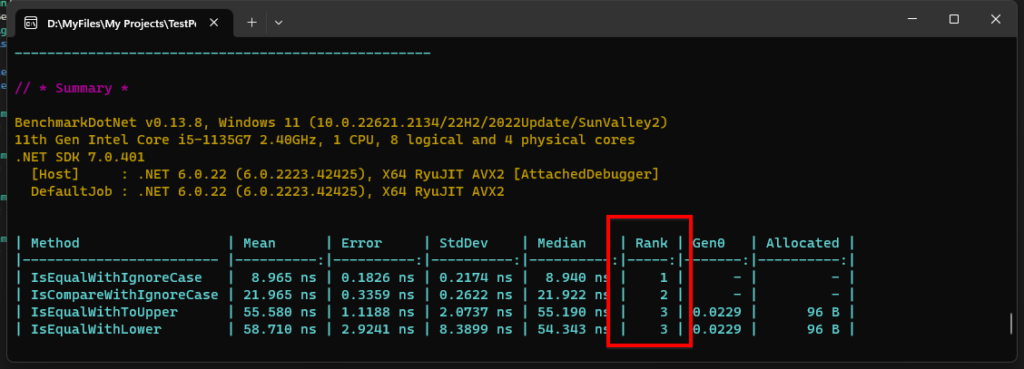
Task: Click the Method column header text
Action: coord(56,243)
